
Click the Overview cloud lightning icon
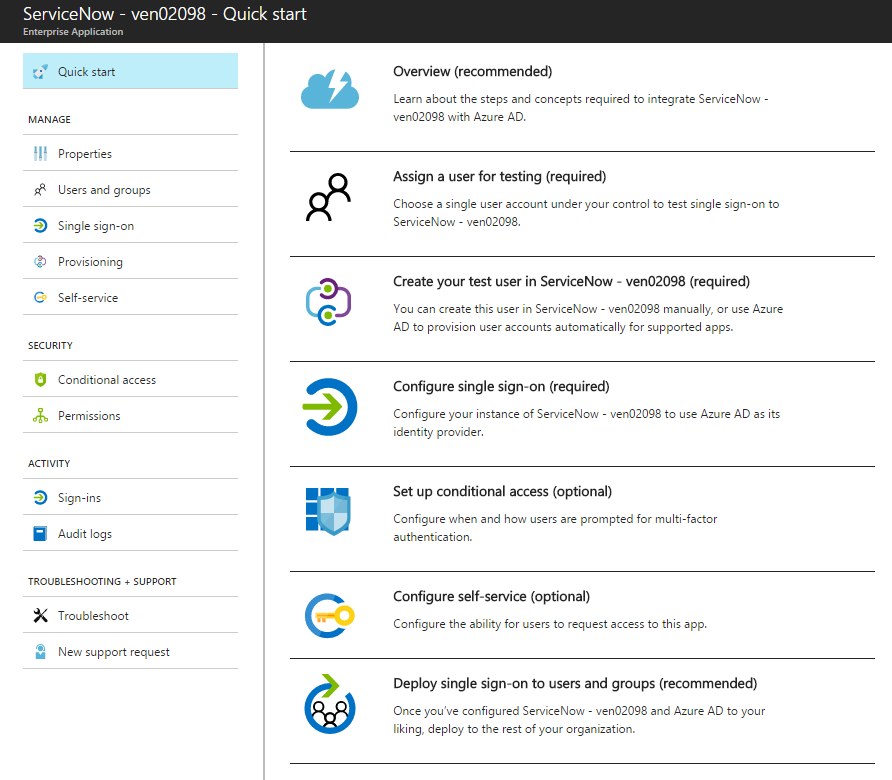point(329,89)
